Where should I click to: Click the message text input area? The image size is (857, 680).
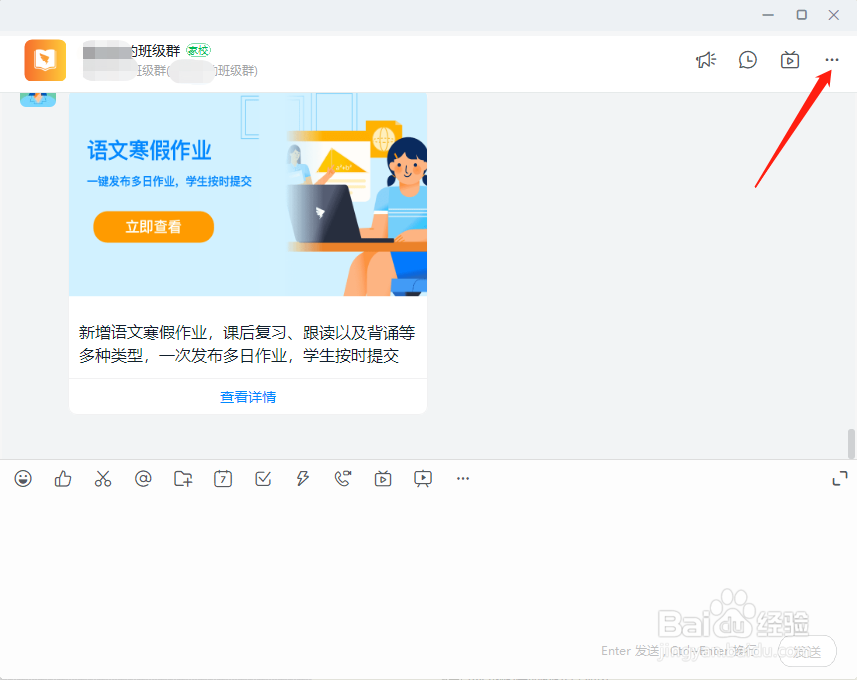(428, 563)
